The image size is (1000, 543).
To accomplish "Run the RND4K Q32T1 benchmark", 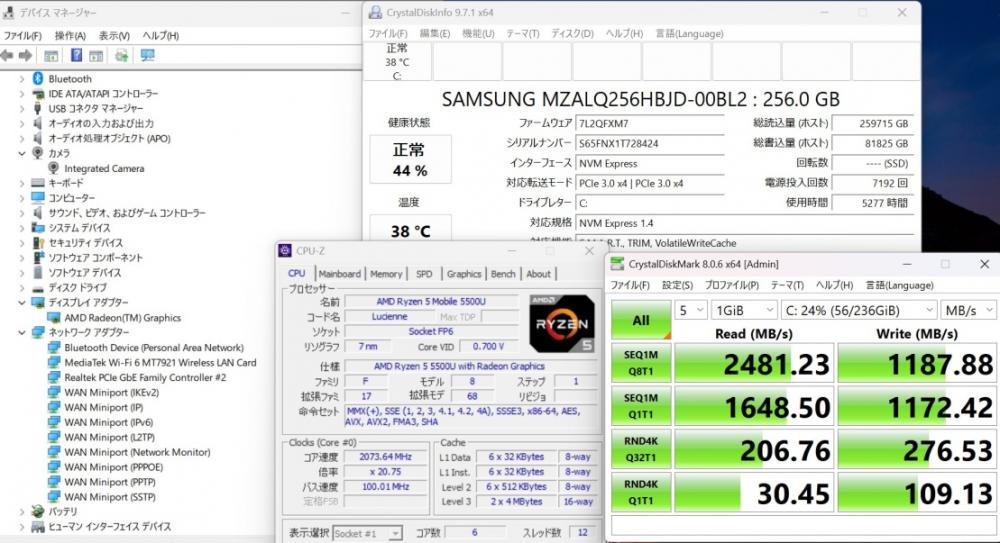I will [641, 449].
